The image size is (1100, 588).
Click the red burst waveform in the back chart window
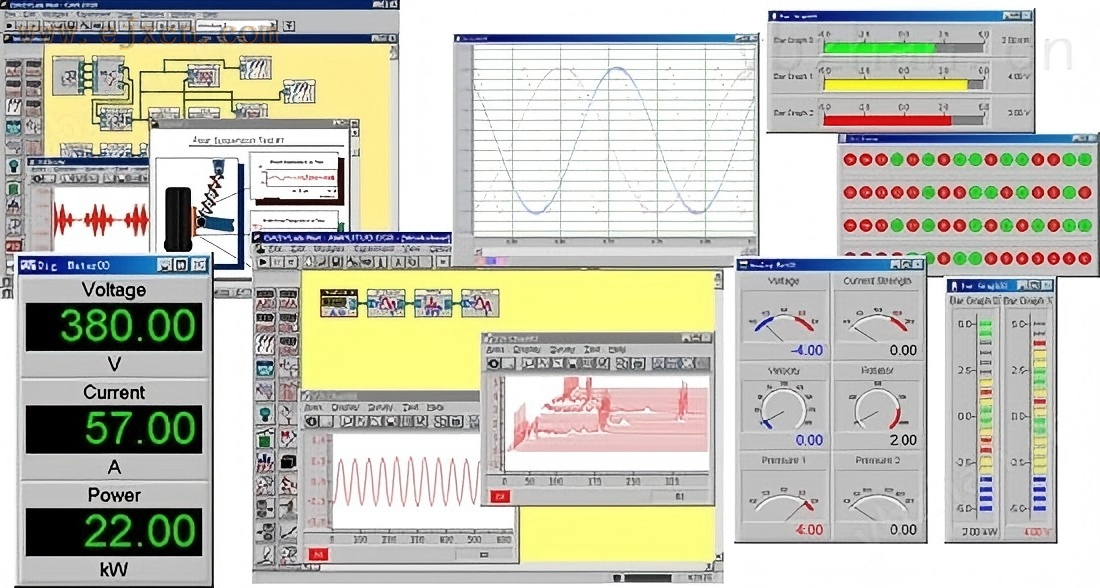click(100, 220)
